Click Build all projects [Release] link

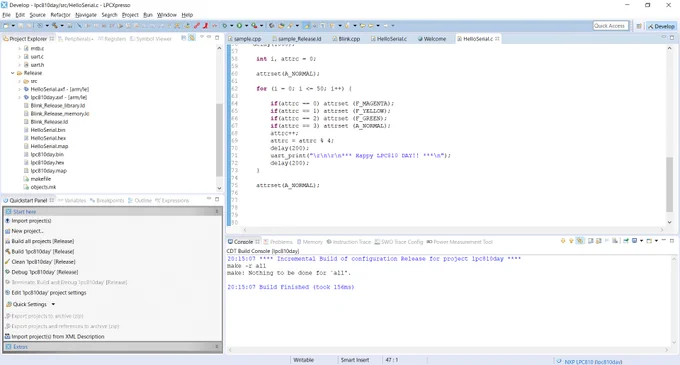pos(42,241)
